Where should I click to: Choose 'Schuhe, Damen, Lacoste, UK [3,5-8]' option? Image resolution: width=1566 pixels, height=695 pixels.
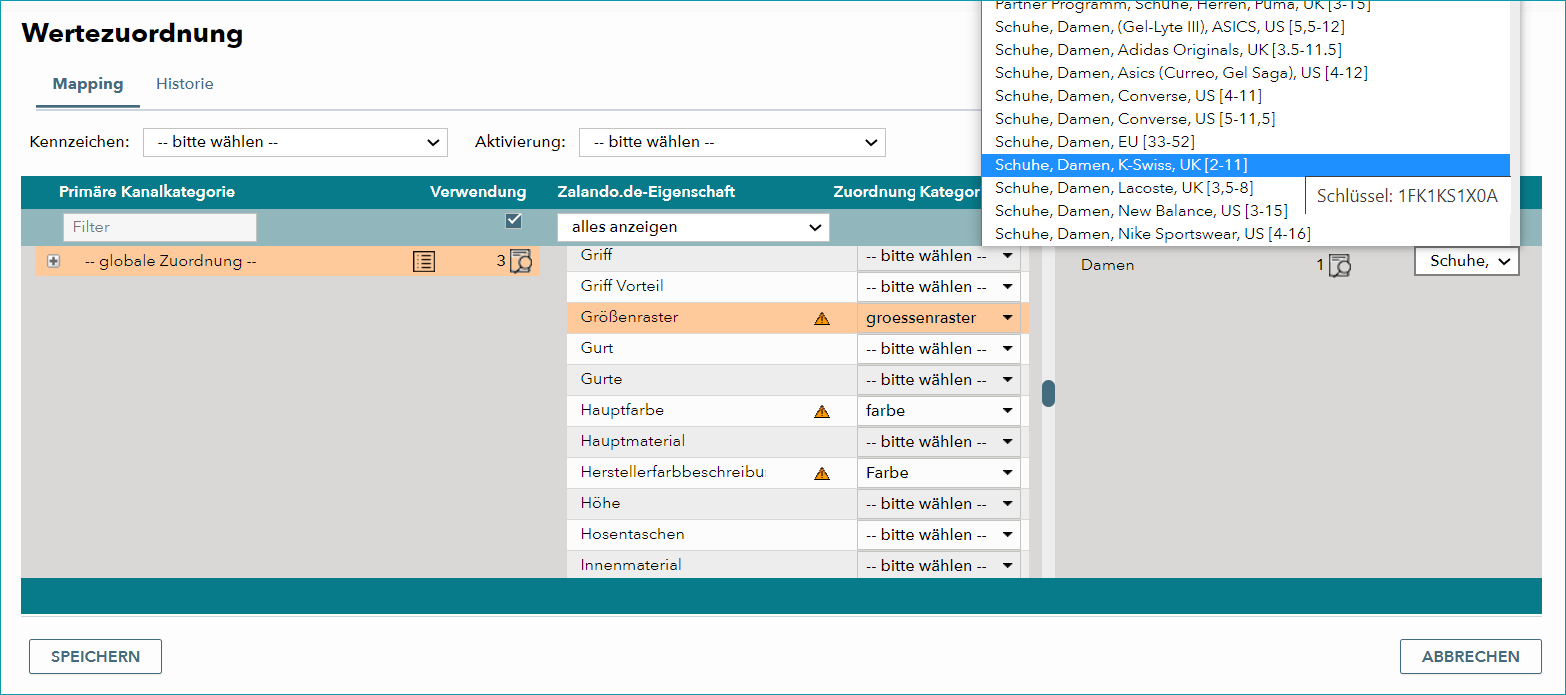pos(1245,188)
